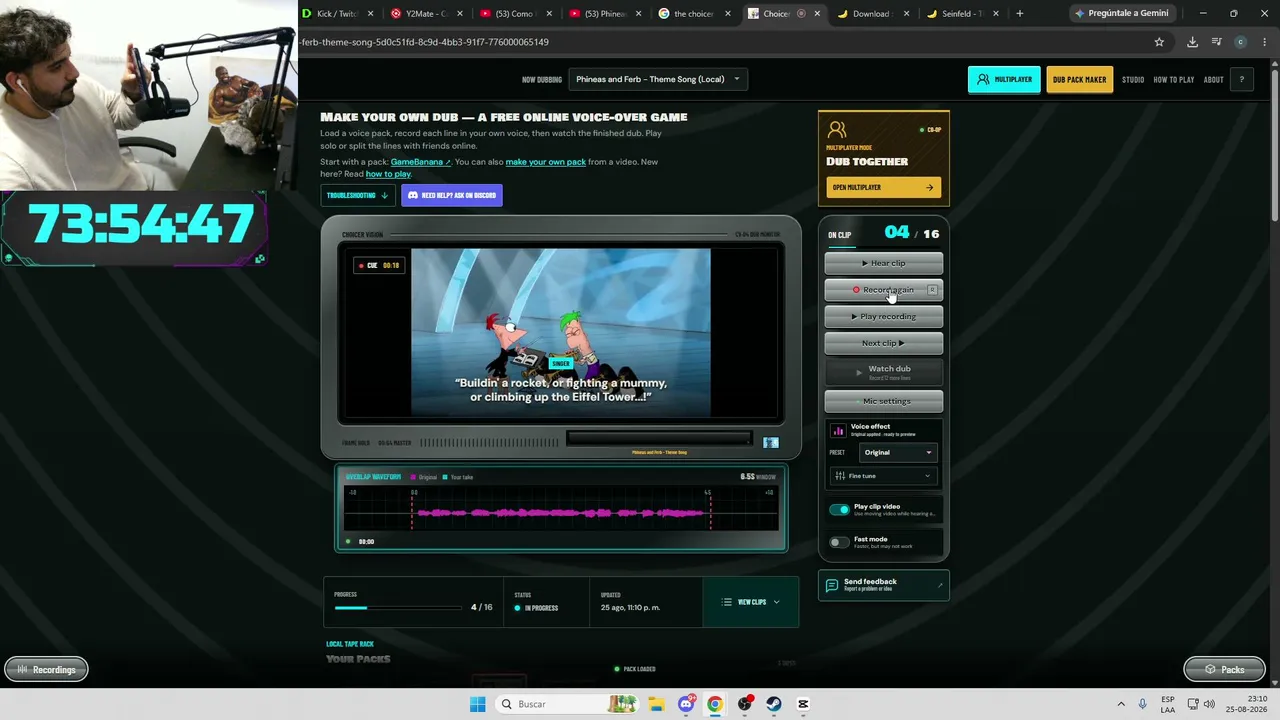
Task: Open the Now Dubbing pack dropdown
Action: click(x=658, y=79)
